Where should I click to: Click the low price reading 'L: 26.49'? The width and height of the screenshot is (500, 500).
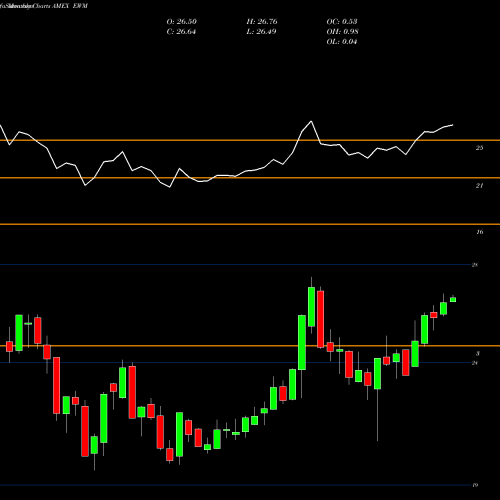click(x=262, y=32)
